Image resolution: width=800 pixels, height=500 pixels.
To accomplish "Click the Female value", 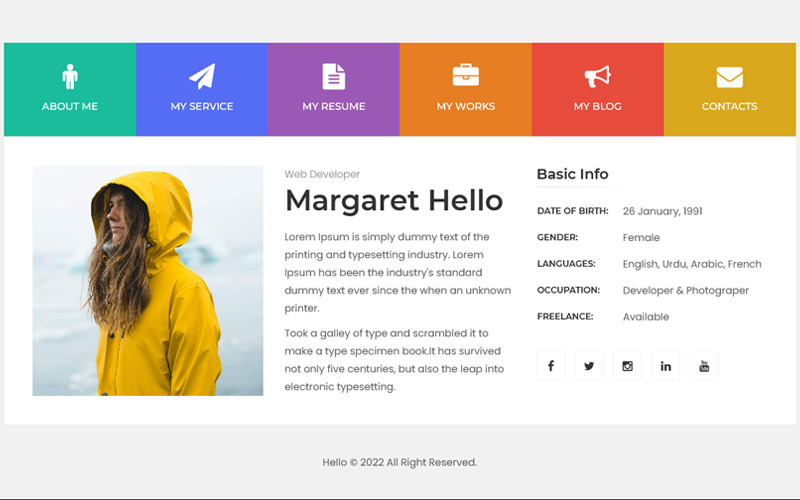I will point(641,238).
